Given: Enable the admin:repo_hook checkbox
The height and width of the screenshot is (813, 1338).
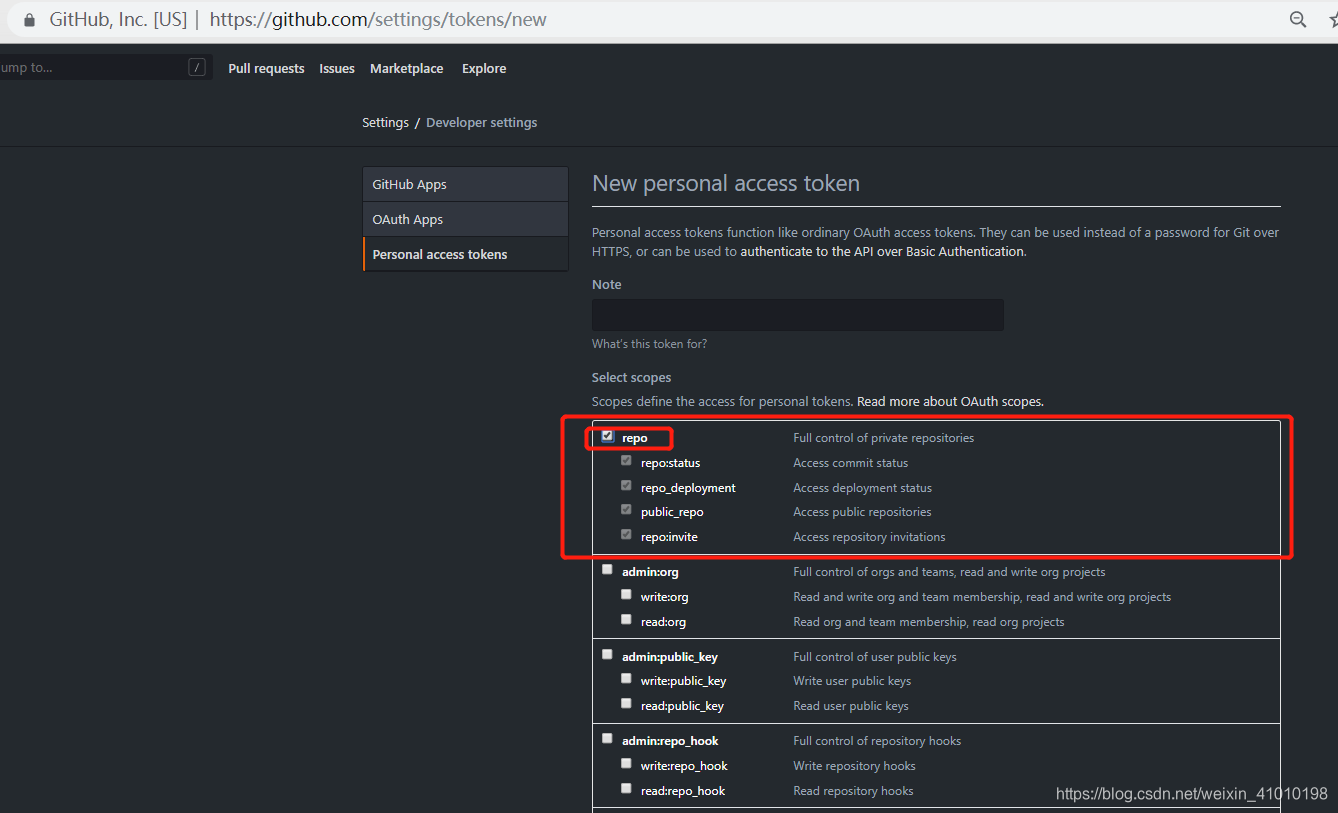Looking at the screenshot, I should click(x=607, y=739).
